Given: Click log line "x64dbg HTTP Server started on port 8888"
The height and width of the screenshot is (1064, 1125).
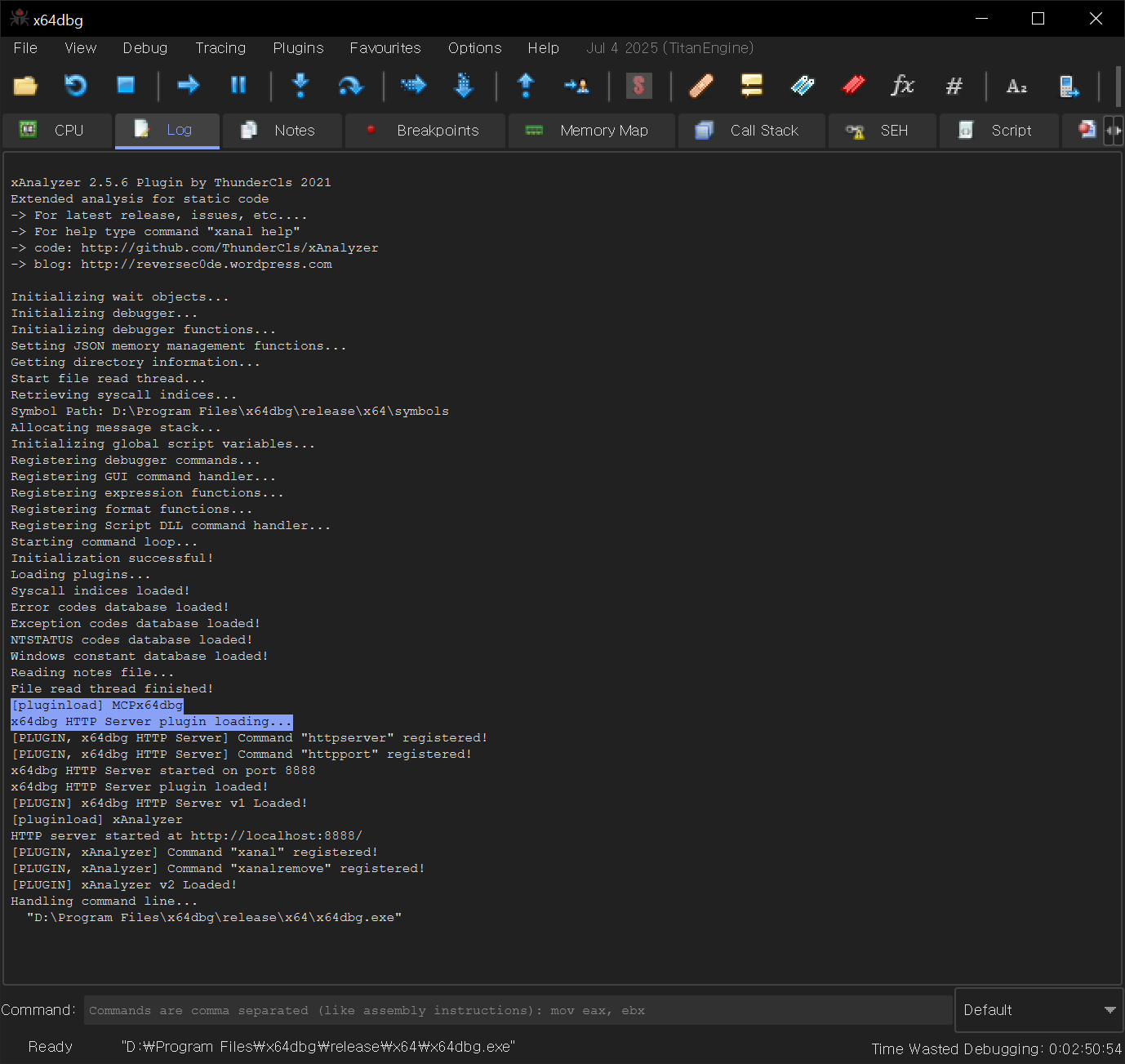Looking at the screenshot, I should tap(163, 770).
